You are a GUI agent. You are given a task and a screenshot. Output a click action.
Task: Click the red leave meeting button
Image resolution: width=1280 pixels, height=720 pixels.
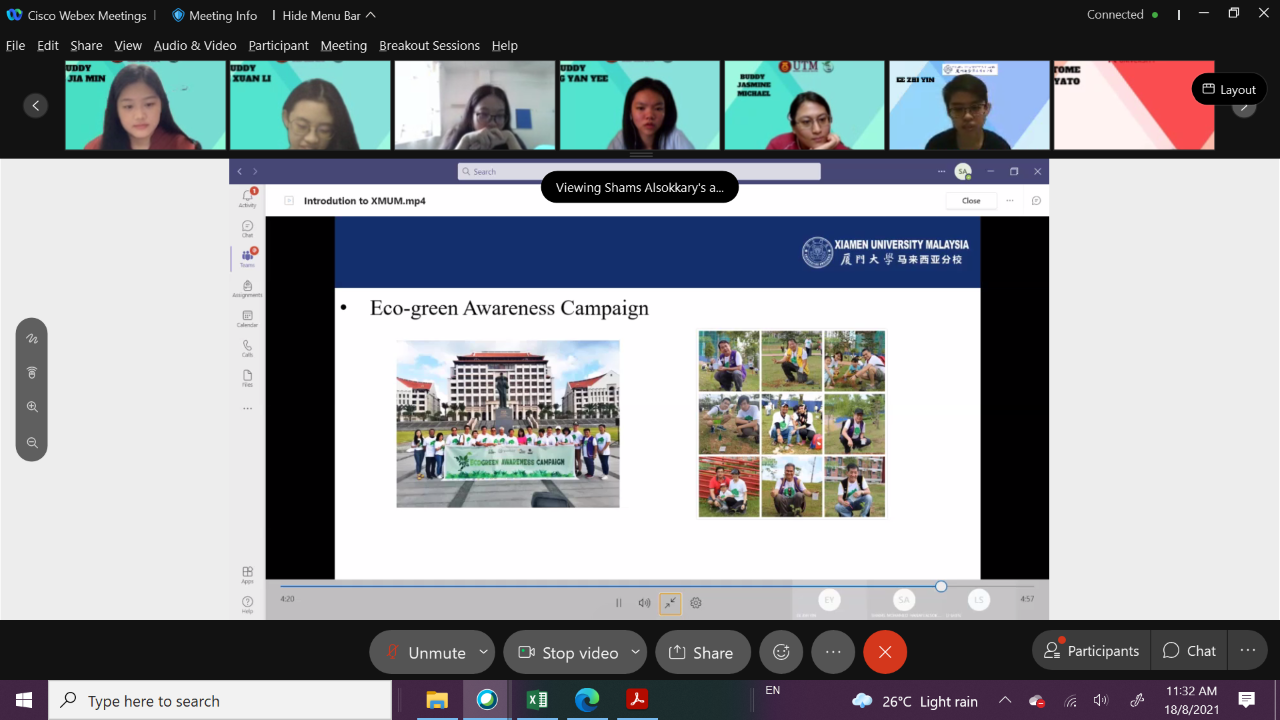tap(885, 652)
